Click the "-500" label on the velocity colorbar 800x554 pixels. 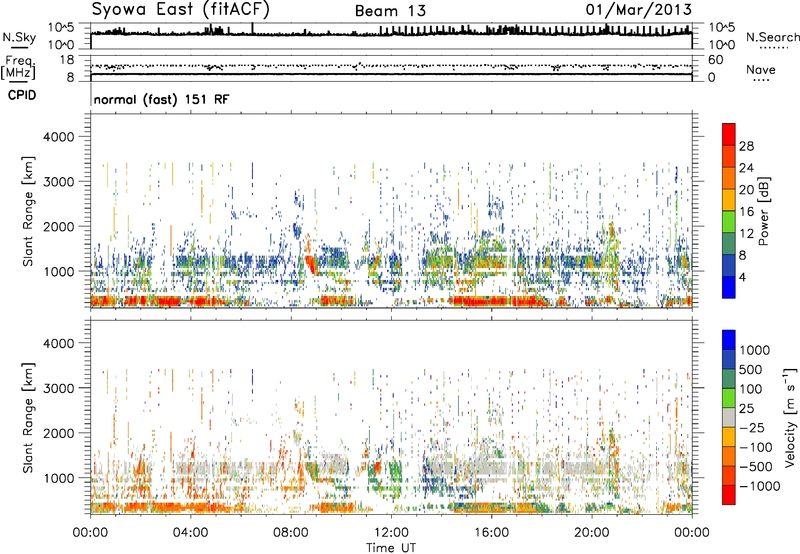pyautogui.click(x=756, y=467)
